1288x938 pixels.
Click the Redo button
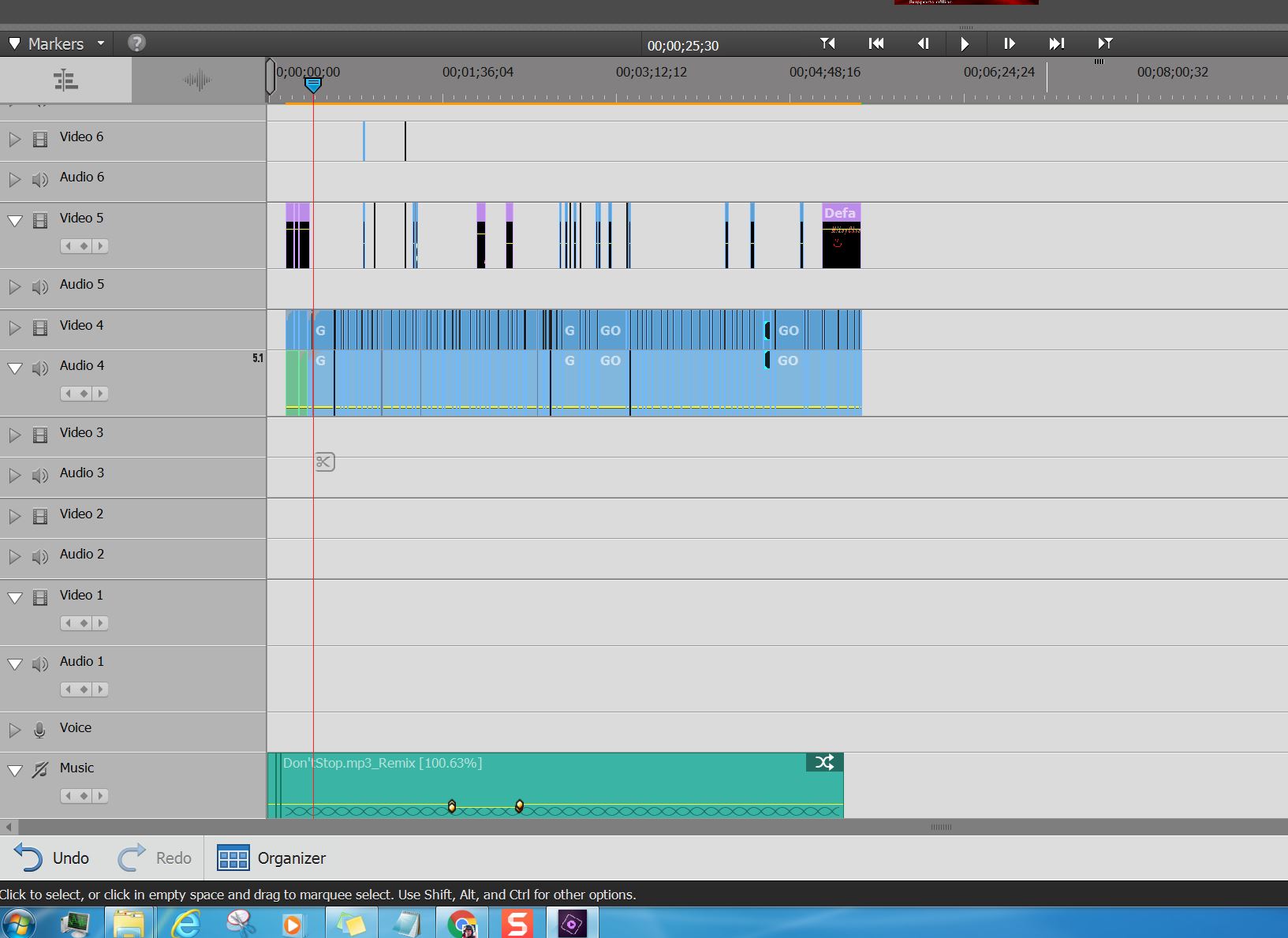coord(155,858)
